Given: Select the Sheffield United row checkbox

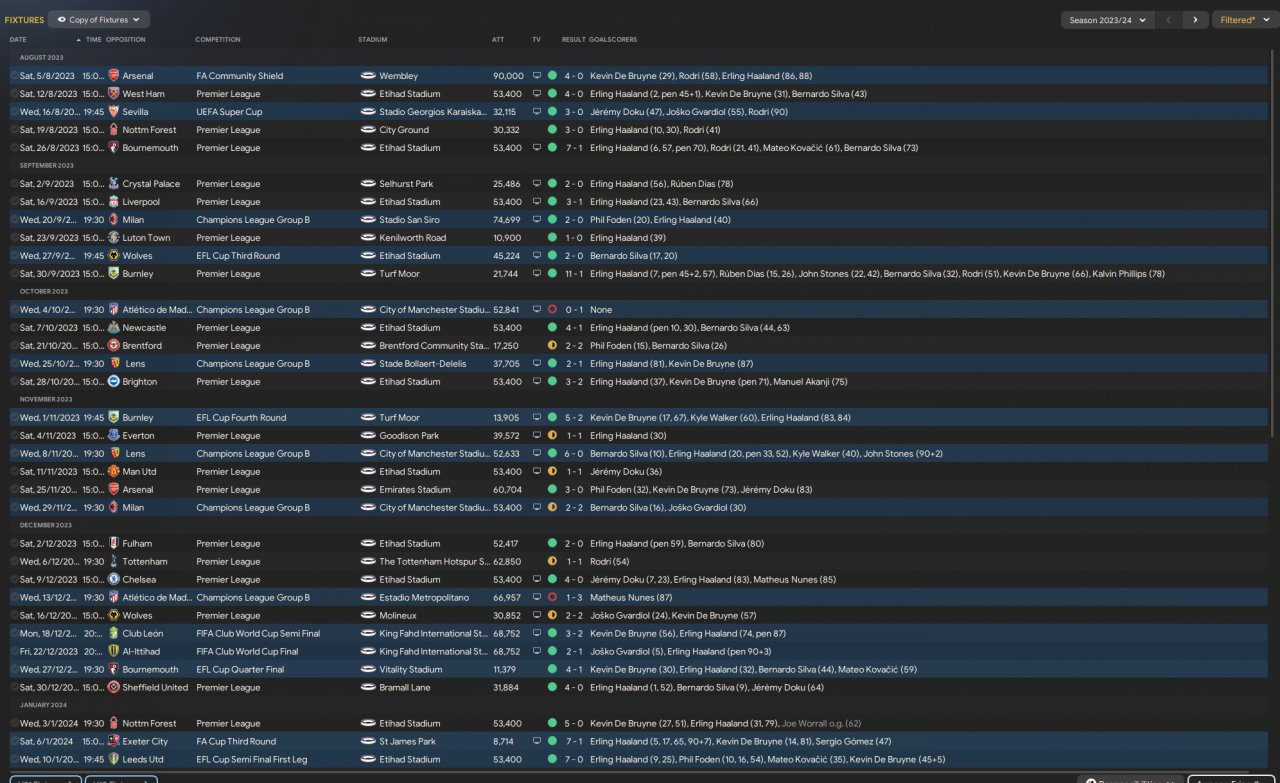Looking at the screenshot, I should coord(14,688).
